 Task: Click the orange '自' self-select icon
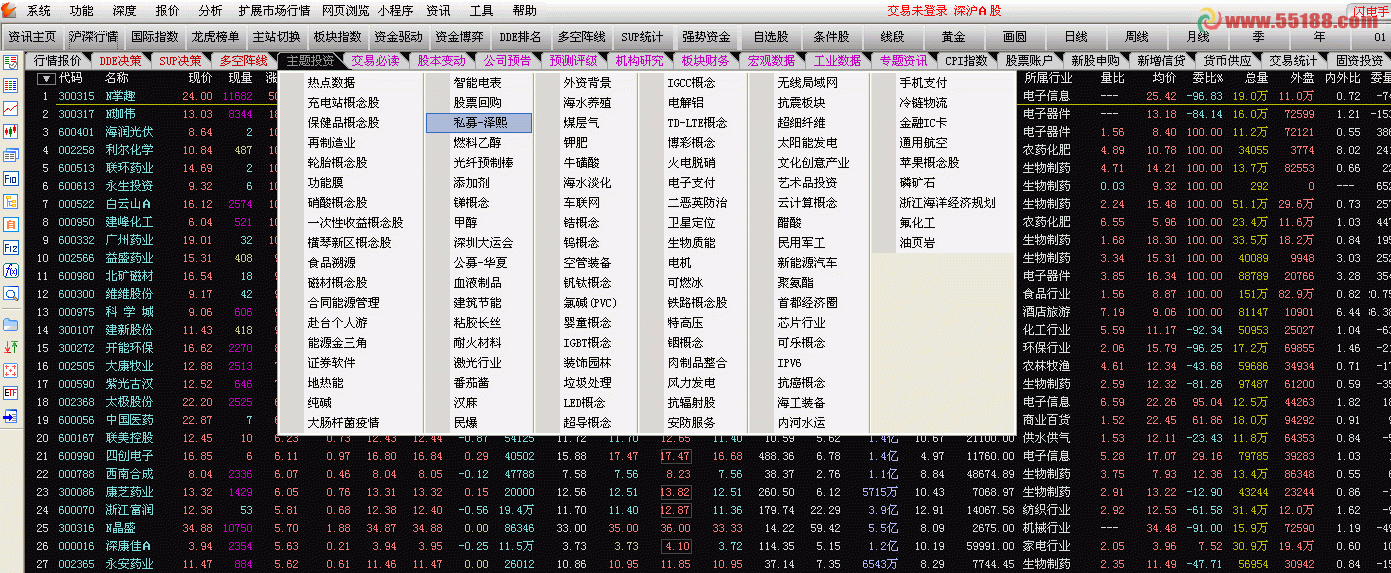(x=11, y=224)
